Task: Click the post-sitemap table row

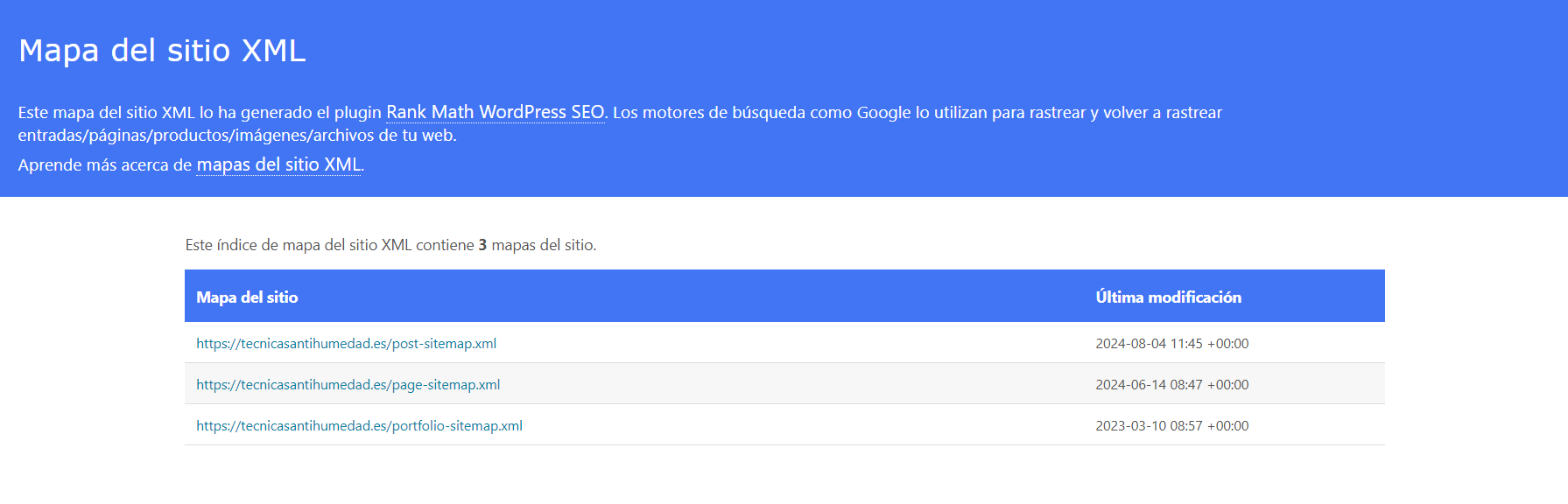Action: tap(784, 343)
